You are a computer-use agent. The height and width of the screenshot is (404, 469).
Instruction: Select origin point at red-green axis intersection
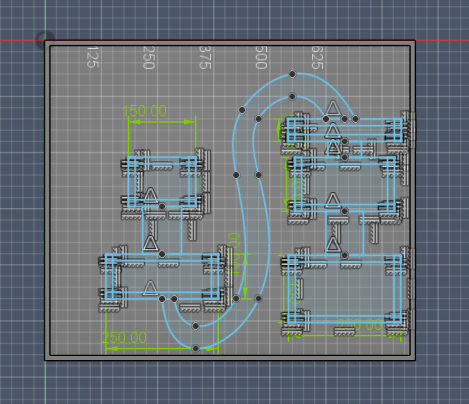click(x=45, y=40)
